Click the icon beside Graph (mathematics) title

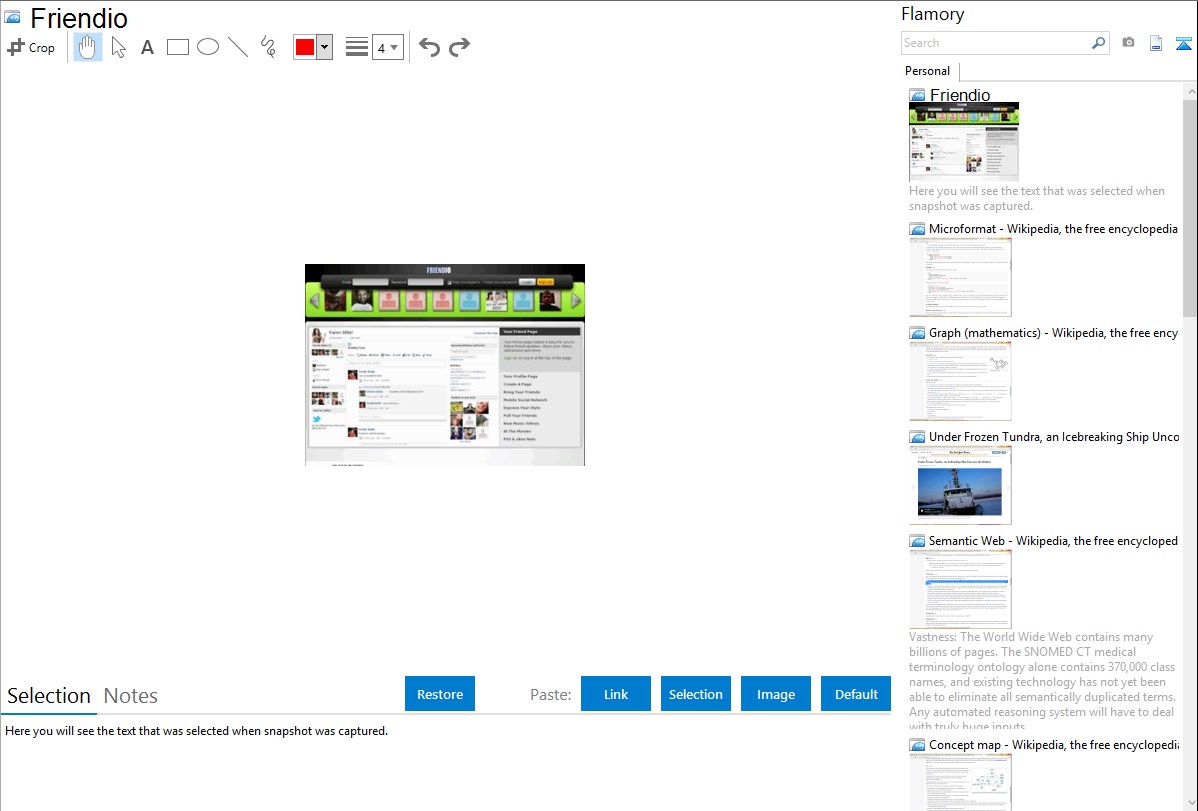click(917, 333)
